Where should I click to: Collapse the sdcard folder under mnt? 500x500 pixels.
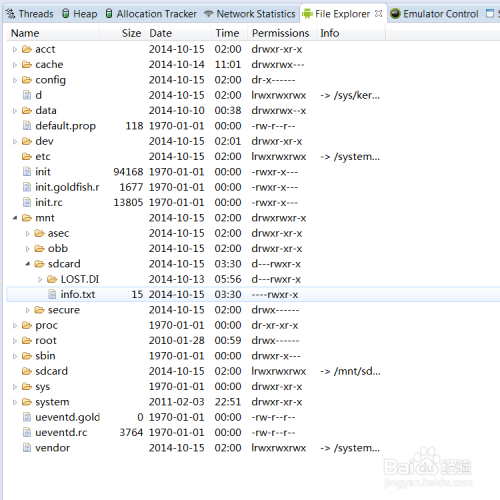click(28, 264)
